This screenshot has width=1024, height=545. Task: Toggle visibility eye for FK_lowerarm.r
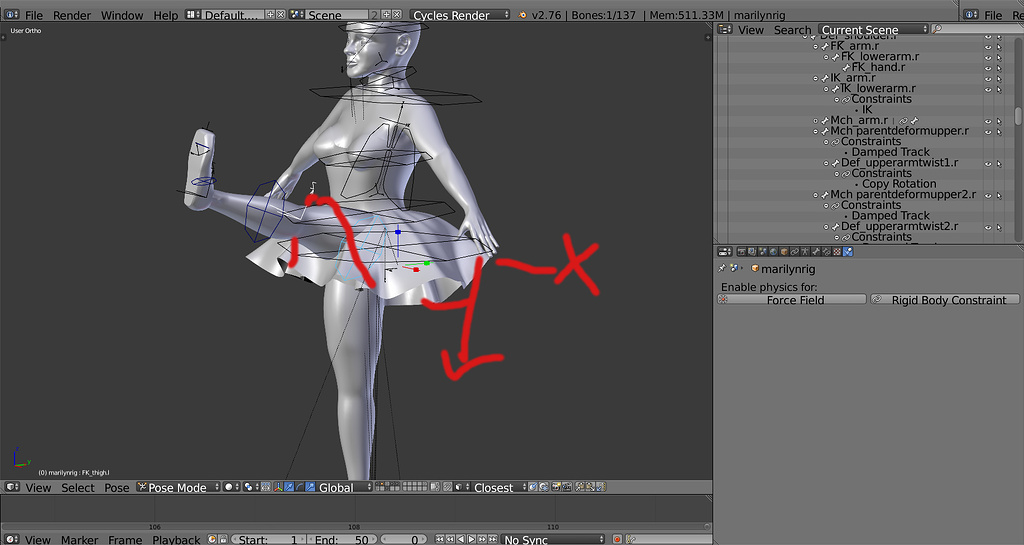[x=988, y=57]
